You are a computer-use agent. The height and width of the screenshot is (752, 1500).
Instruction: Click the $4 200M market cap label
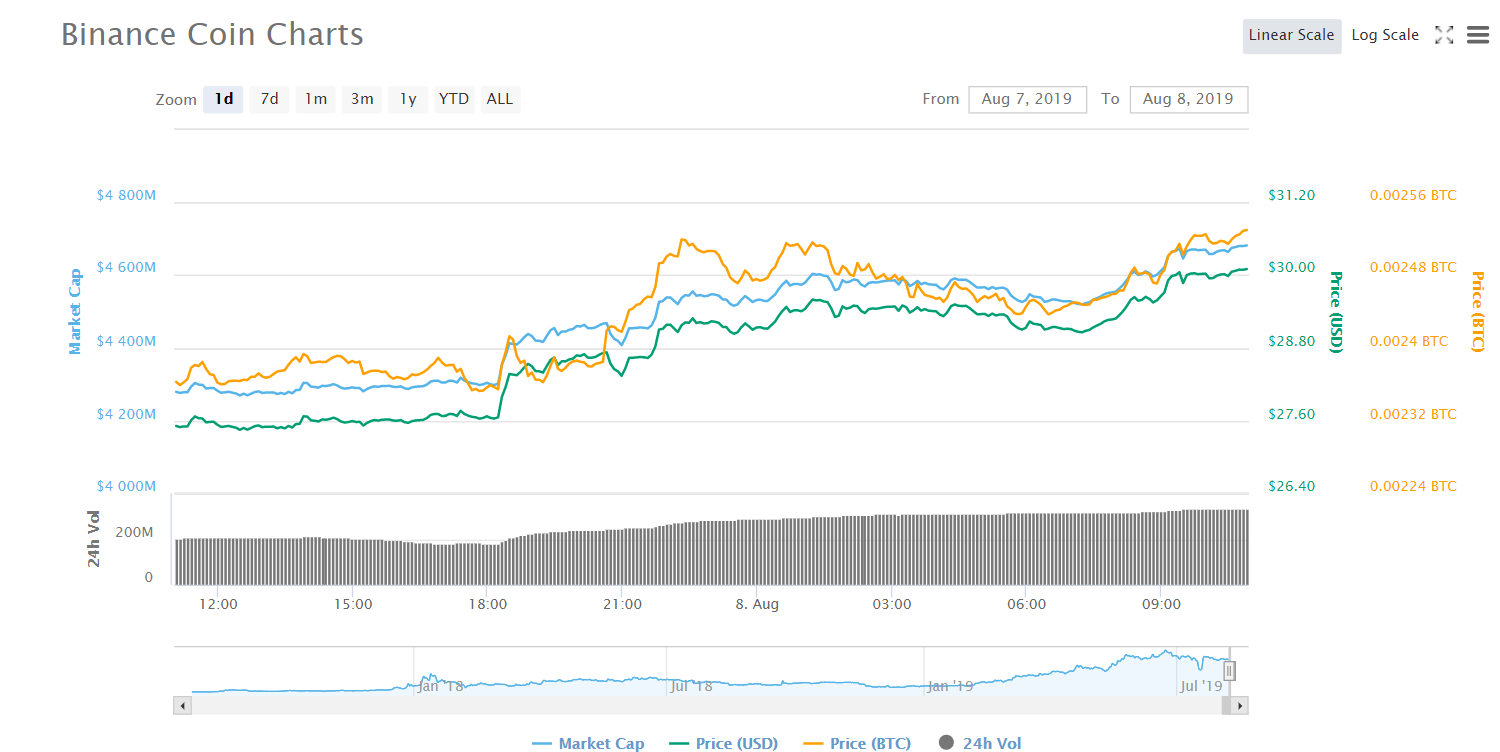tap(126, 414)
